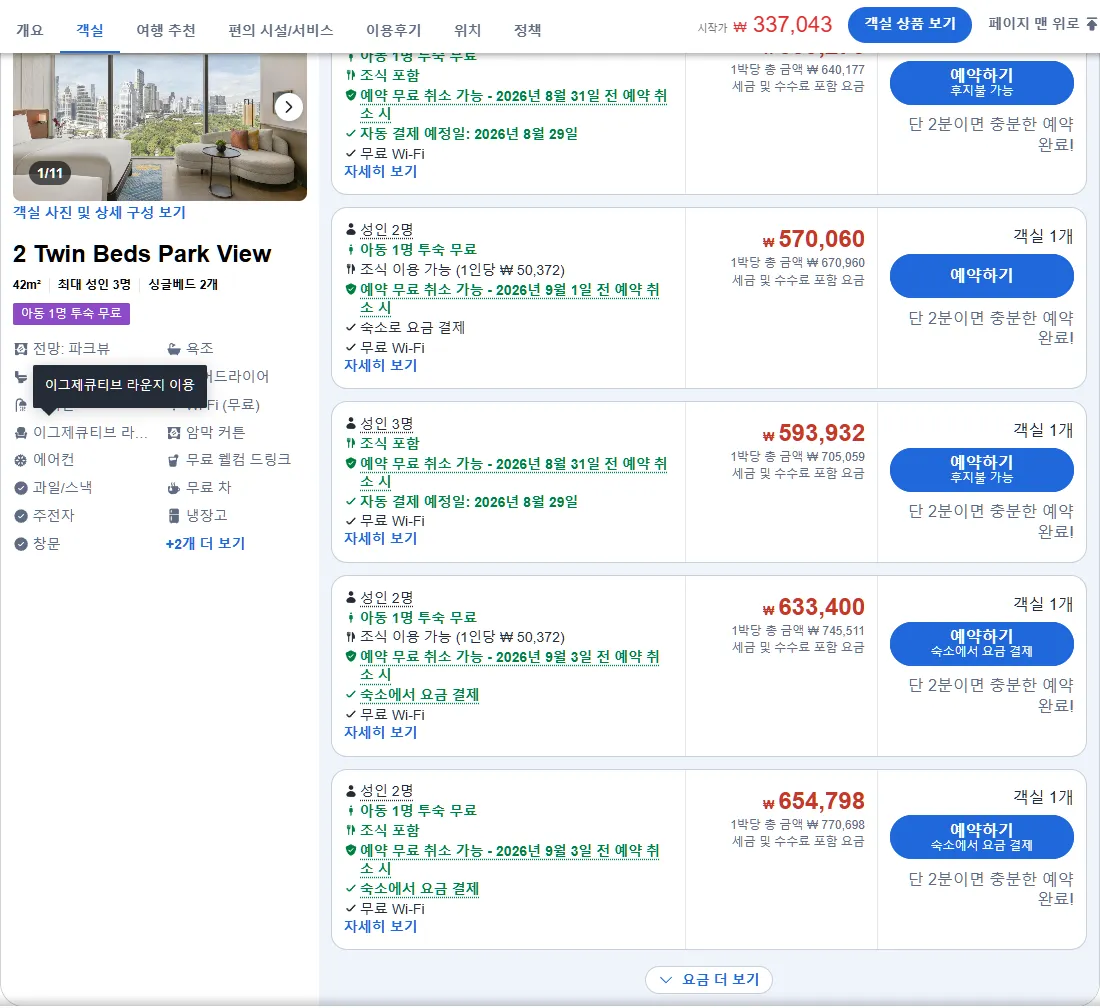Image resolution: width=1100 pixels, height=1008 pixels.
Task: Click the breakfast fork icon in the ₩654,798 card
Action: tap(351, 830)
